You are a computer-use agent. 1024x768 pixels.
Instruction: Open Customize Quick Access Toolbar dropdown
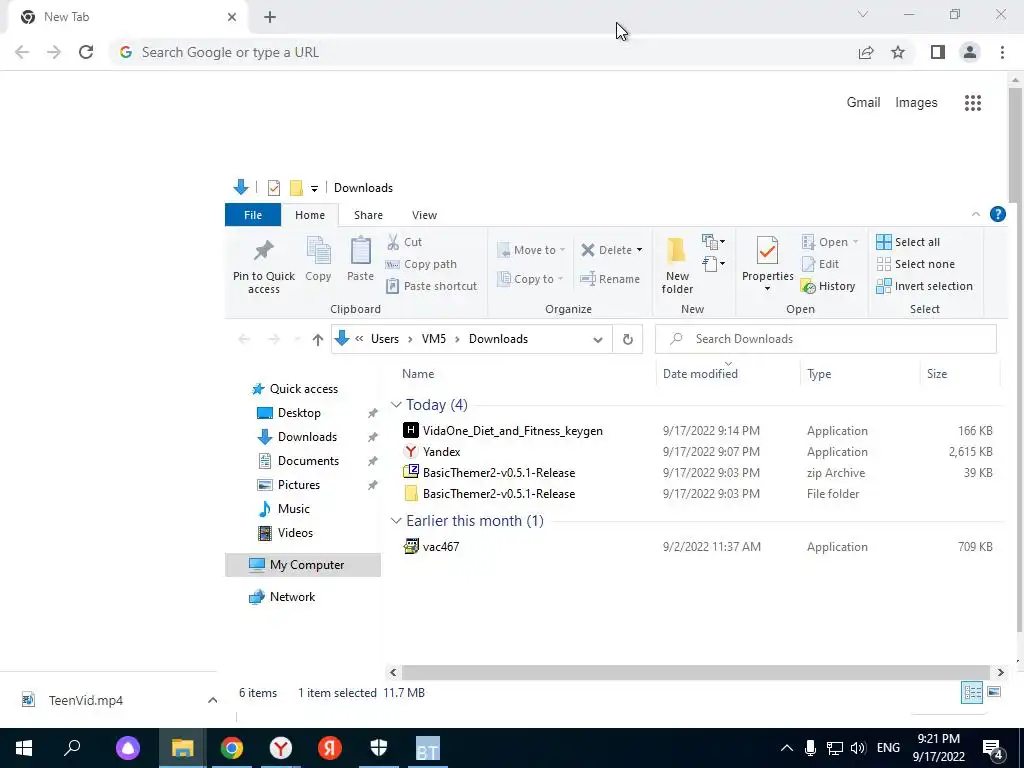point(314,189)
